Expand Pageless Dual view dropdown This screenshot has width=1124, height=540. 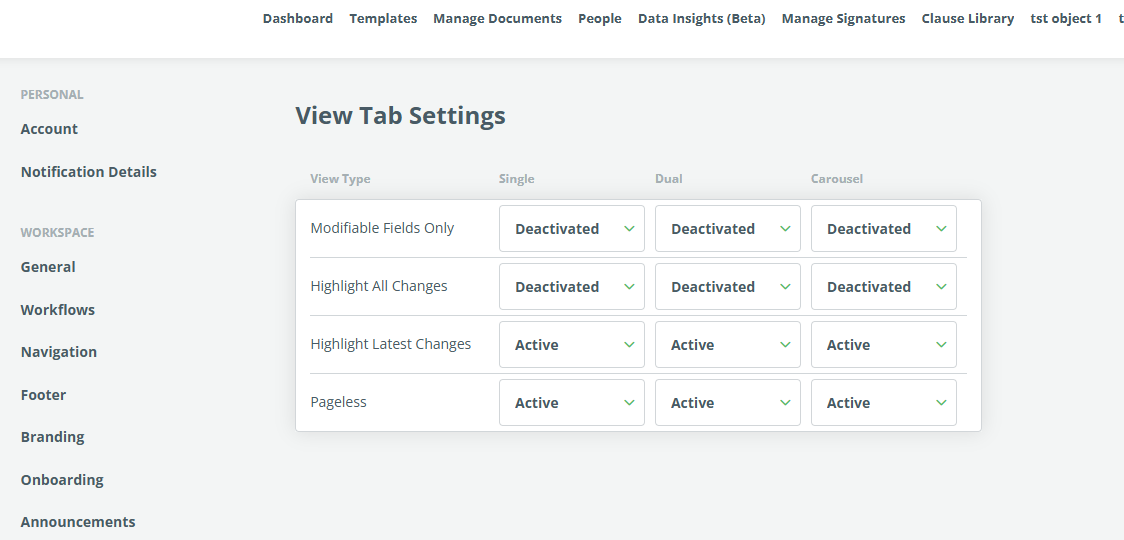[727, 403]
